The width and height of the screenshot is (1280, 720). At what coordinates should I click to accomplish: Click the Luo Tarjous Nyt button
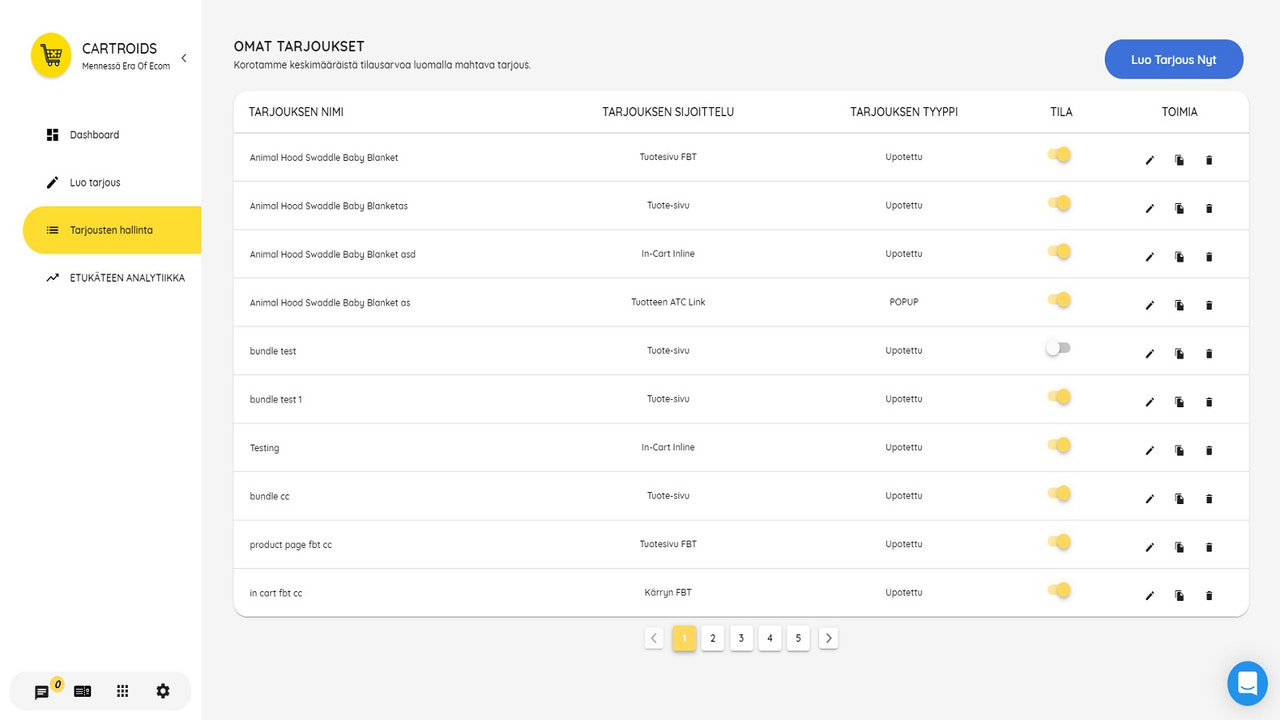(1174, 59)
